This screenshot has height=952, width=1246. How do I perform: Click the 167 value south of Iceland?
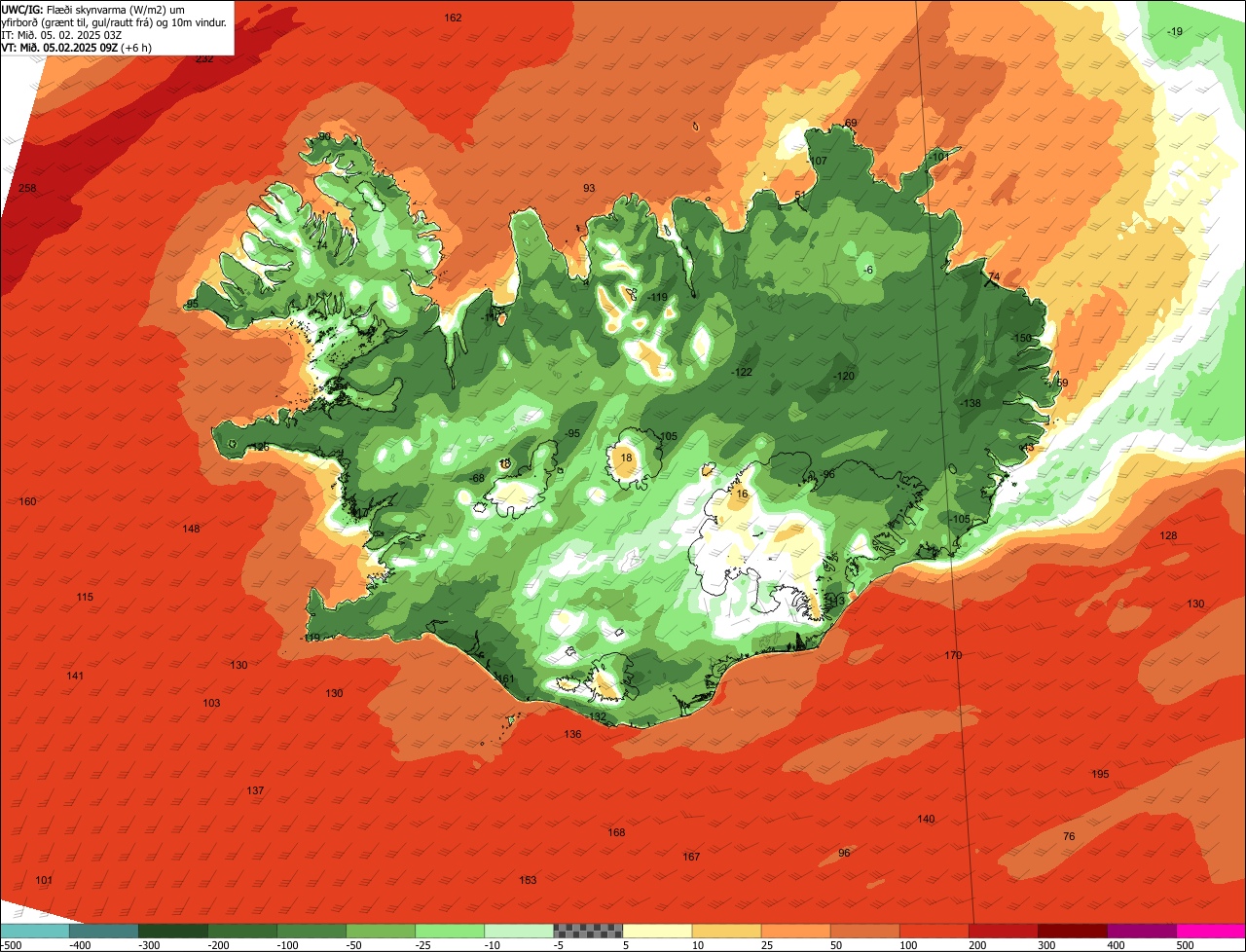691,857
